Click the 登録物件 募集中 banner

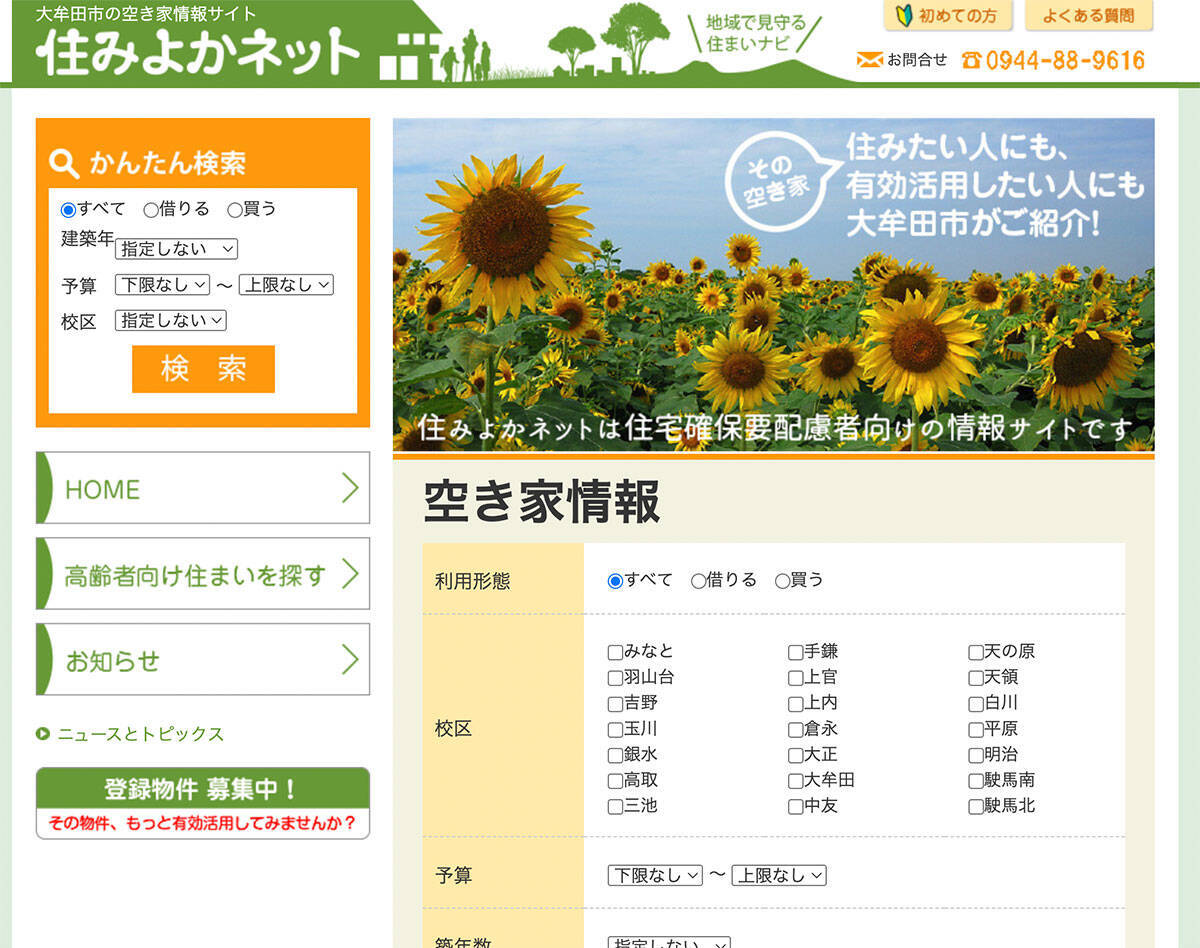click(x=202, y=803)
